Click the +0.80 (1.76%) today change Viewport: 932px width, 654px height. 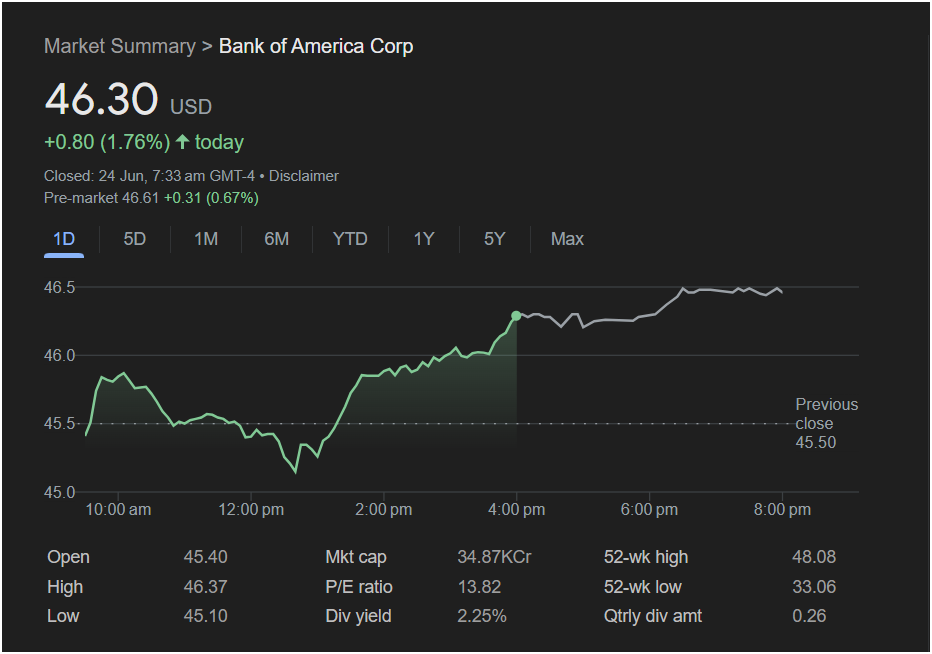[x=144, y=142]
